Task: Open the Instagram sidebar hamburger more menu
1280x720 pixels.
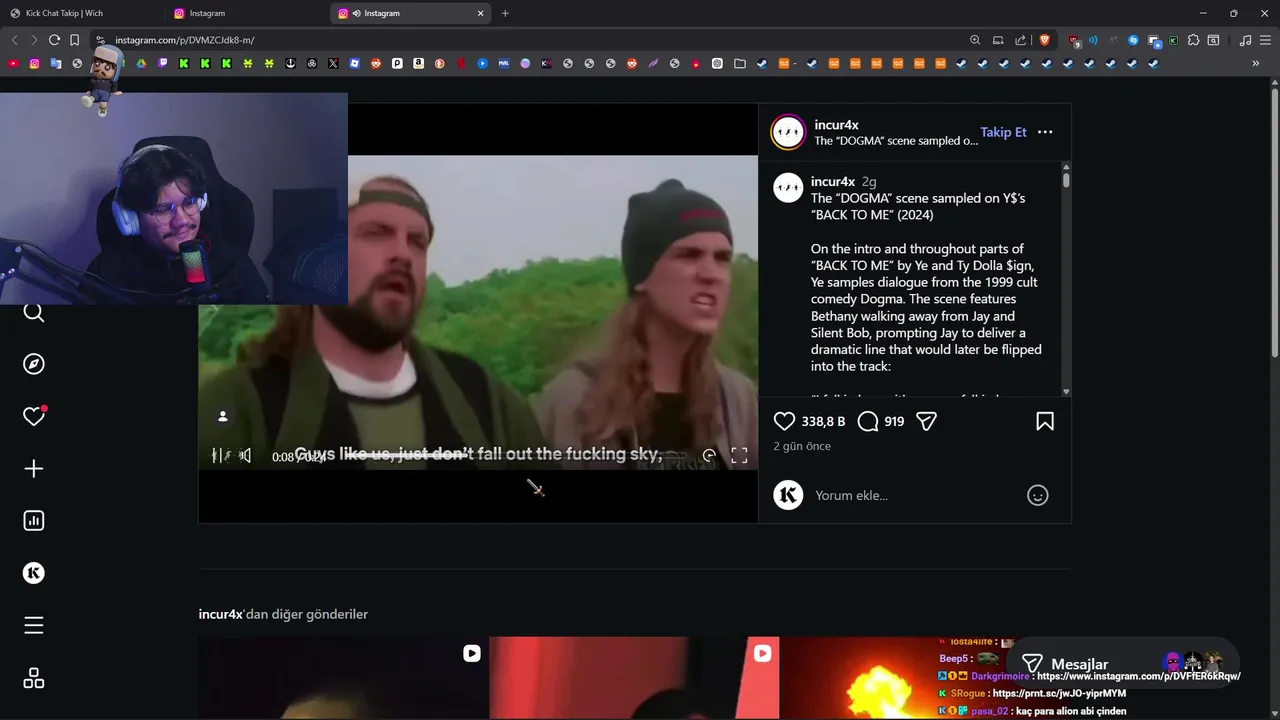Action: (34, 625)
